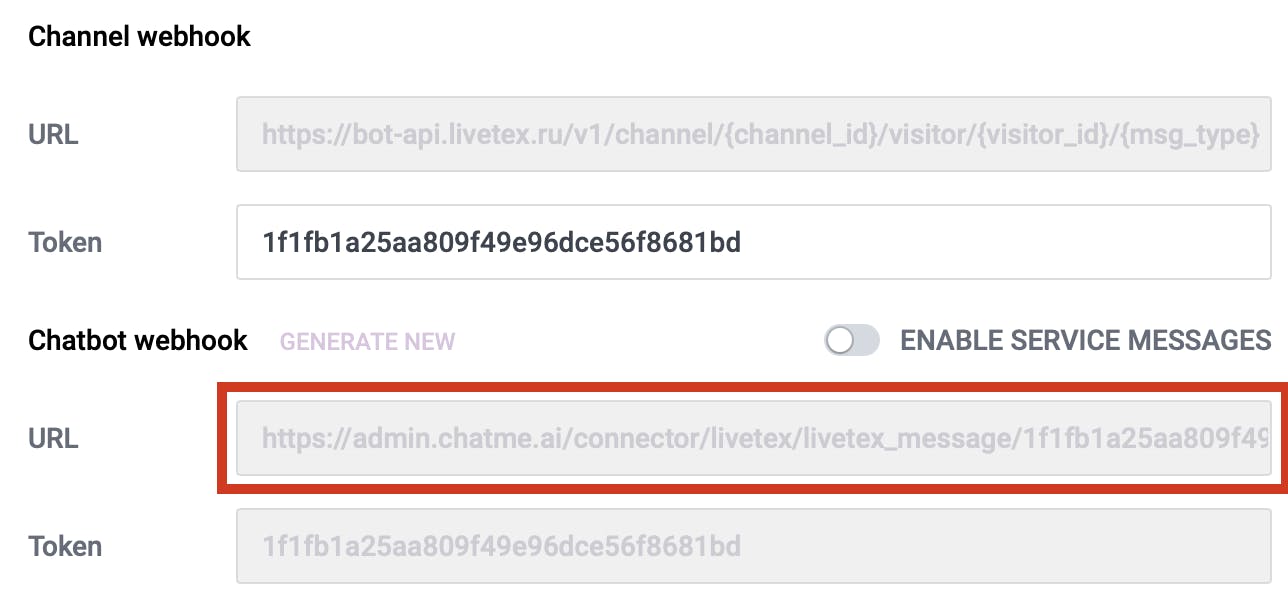Image resolution: width=1288 pixels, height=598 pixels.
Task: Click the Channel webhook heading
Action: (139, 37)
